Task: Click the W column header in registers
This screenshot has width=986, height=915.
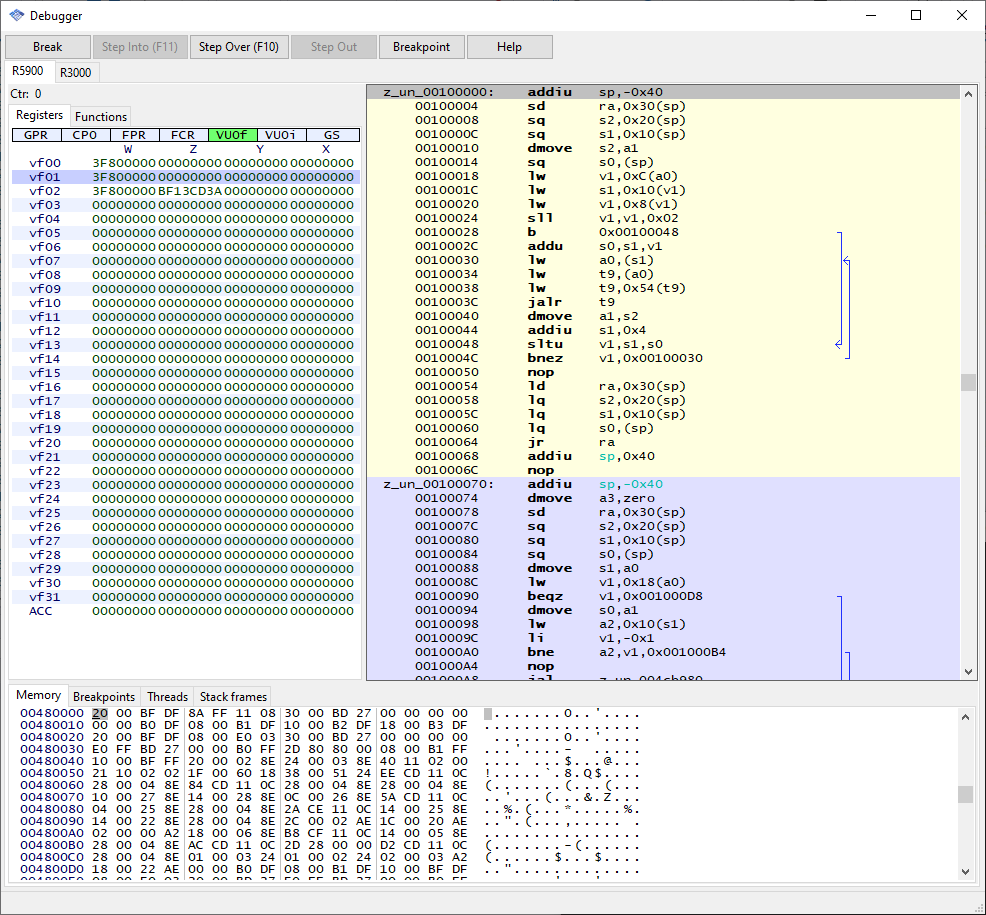Action: pyautogui.click(x=128, y=150)
